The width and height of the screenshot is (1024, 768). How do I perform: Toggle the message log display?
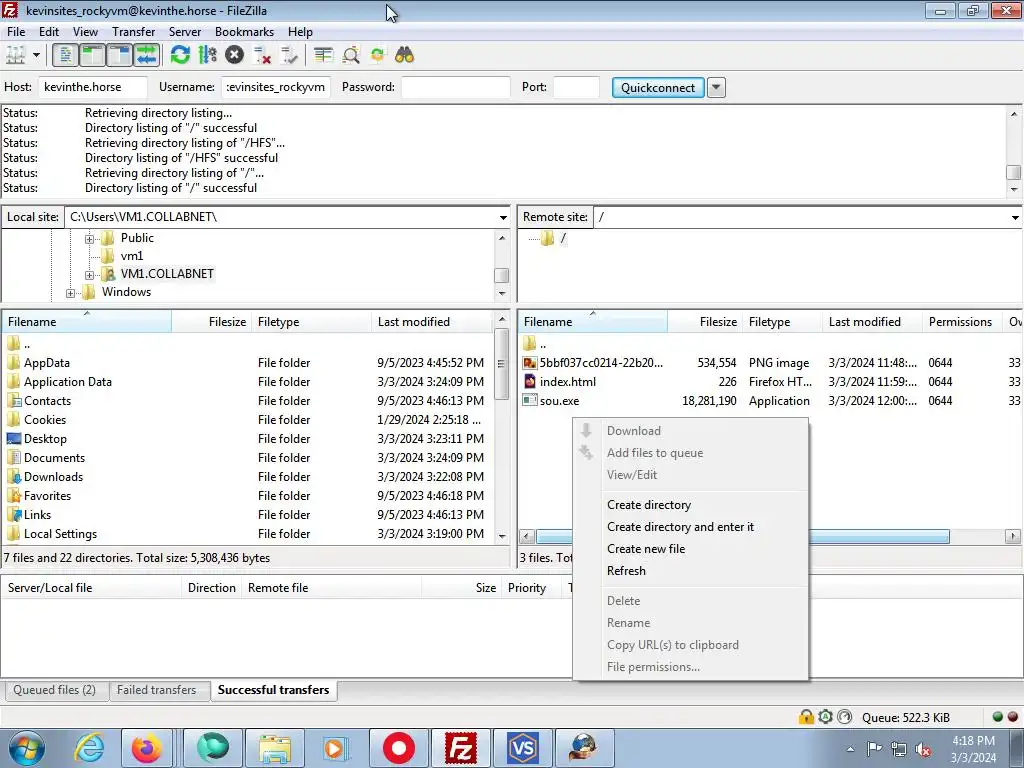[65, 56]
